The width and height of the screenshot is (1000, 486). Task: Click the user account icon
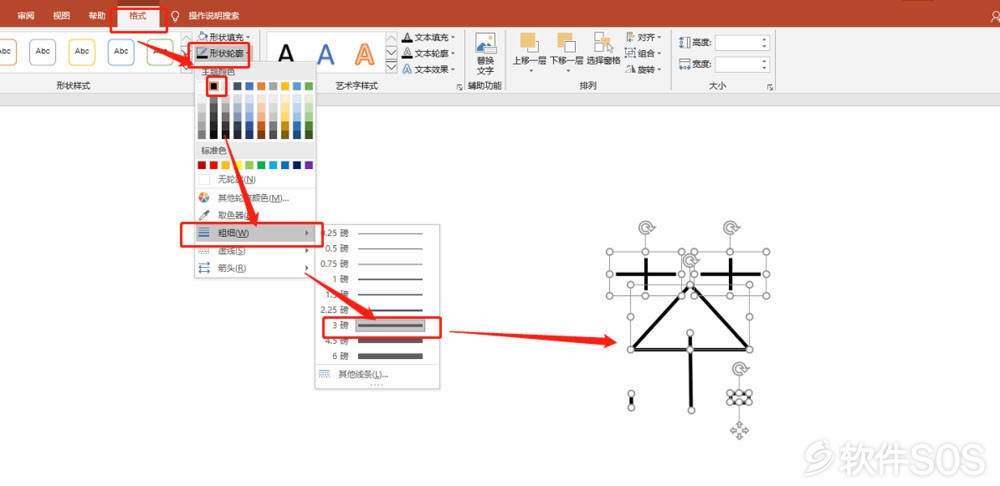996,17
